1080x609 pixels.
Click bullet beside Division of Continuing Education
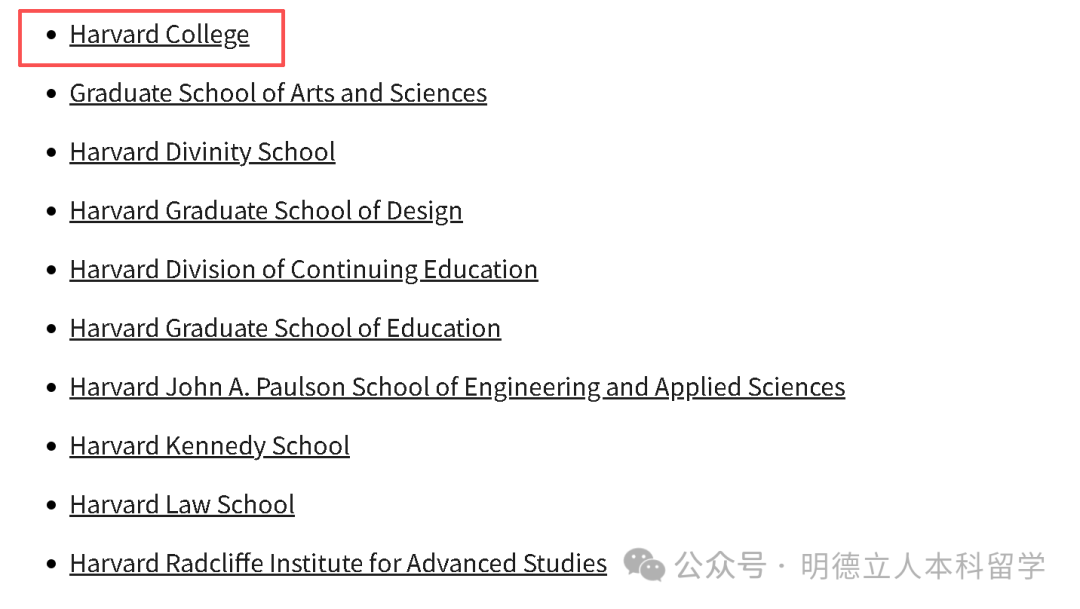52,271
